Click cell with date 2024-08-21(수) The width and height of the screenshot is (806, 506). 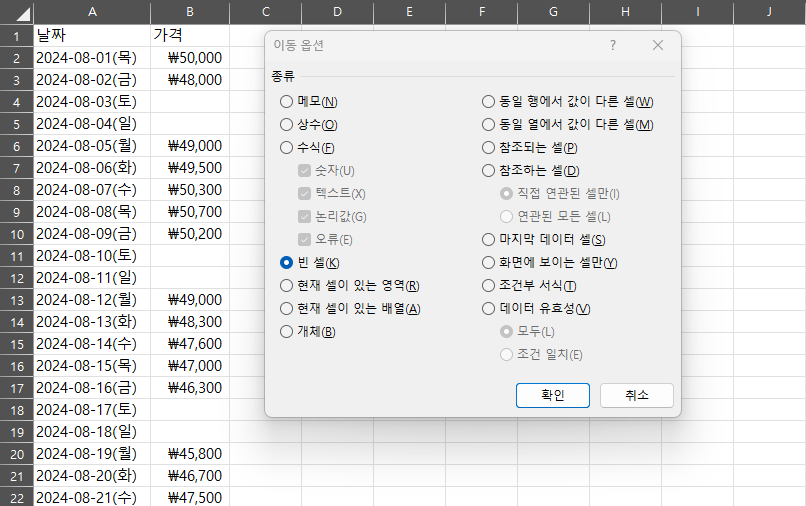coord(92,497)
